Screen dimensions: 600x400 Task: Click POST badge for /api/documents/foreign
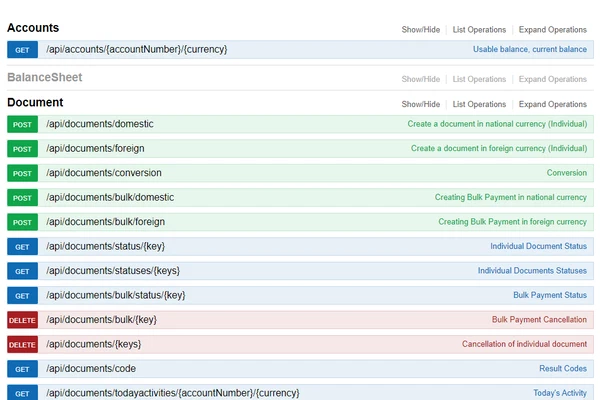point(22,149)
